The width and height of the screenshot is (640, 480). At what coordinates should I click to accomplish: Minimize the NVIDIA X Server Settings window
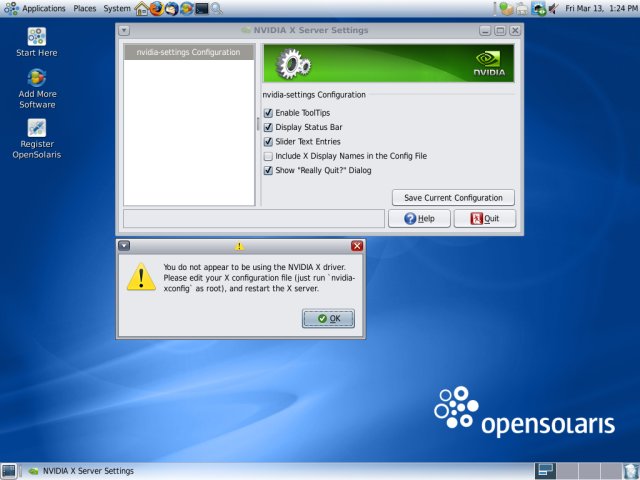(485, 30)
